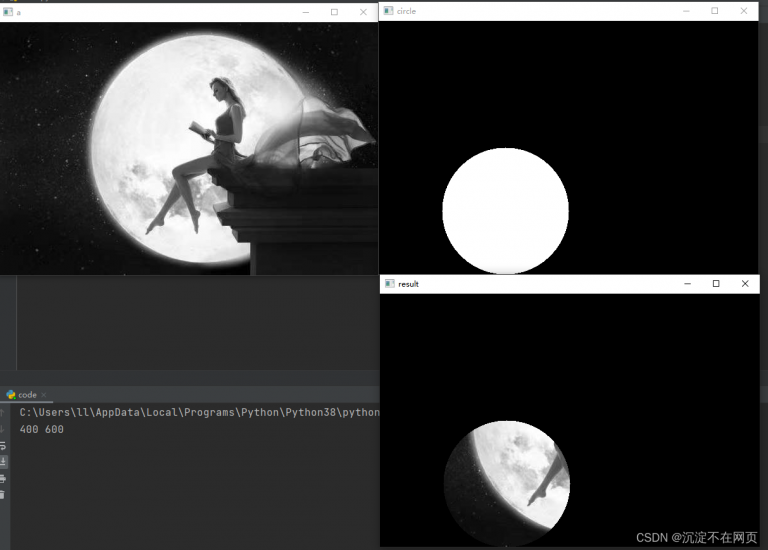Close the 'circle' window
The width and height of the screenshot is (768, 550).
(x=744, y=11)
